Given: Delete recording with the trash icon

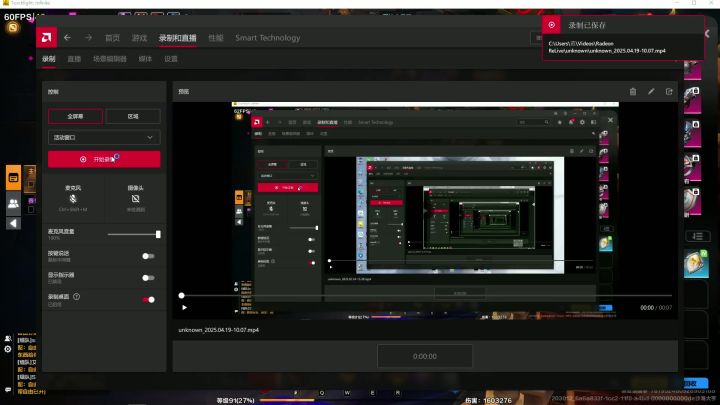Looking at the screenshot, I should pyautogui.click(x=633, y=92).
